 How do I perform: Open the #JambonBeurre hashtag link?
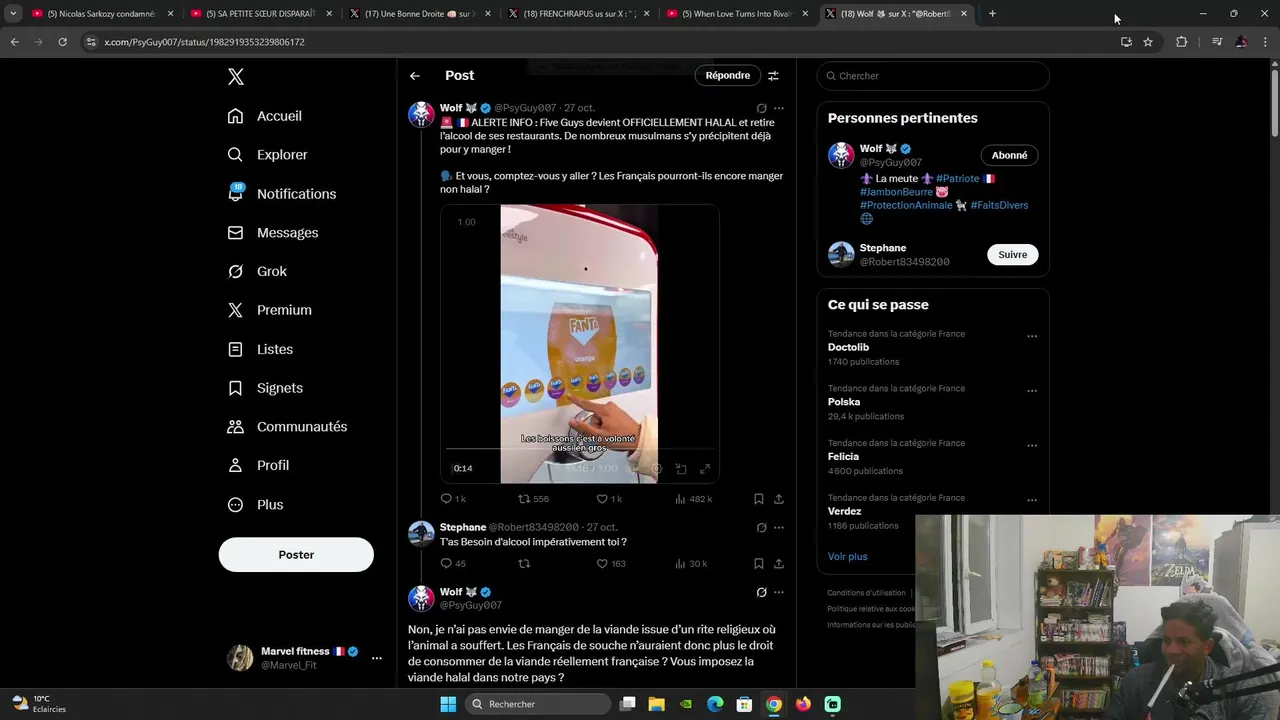(896, 192)
